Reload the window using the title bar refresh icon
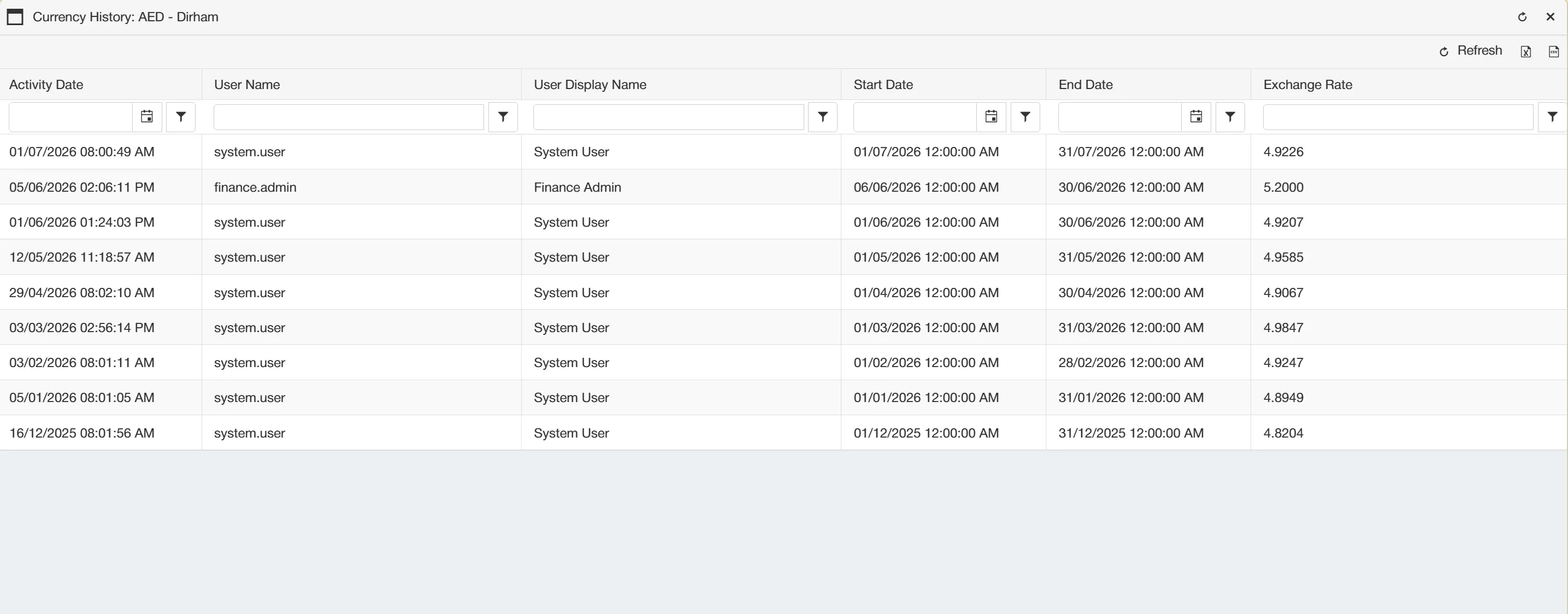This screenshot has height=614, width=1568. click(1522, 17)
